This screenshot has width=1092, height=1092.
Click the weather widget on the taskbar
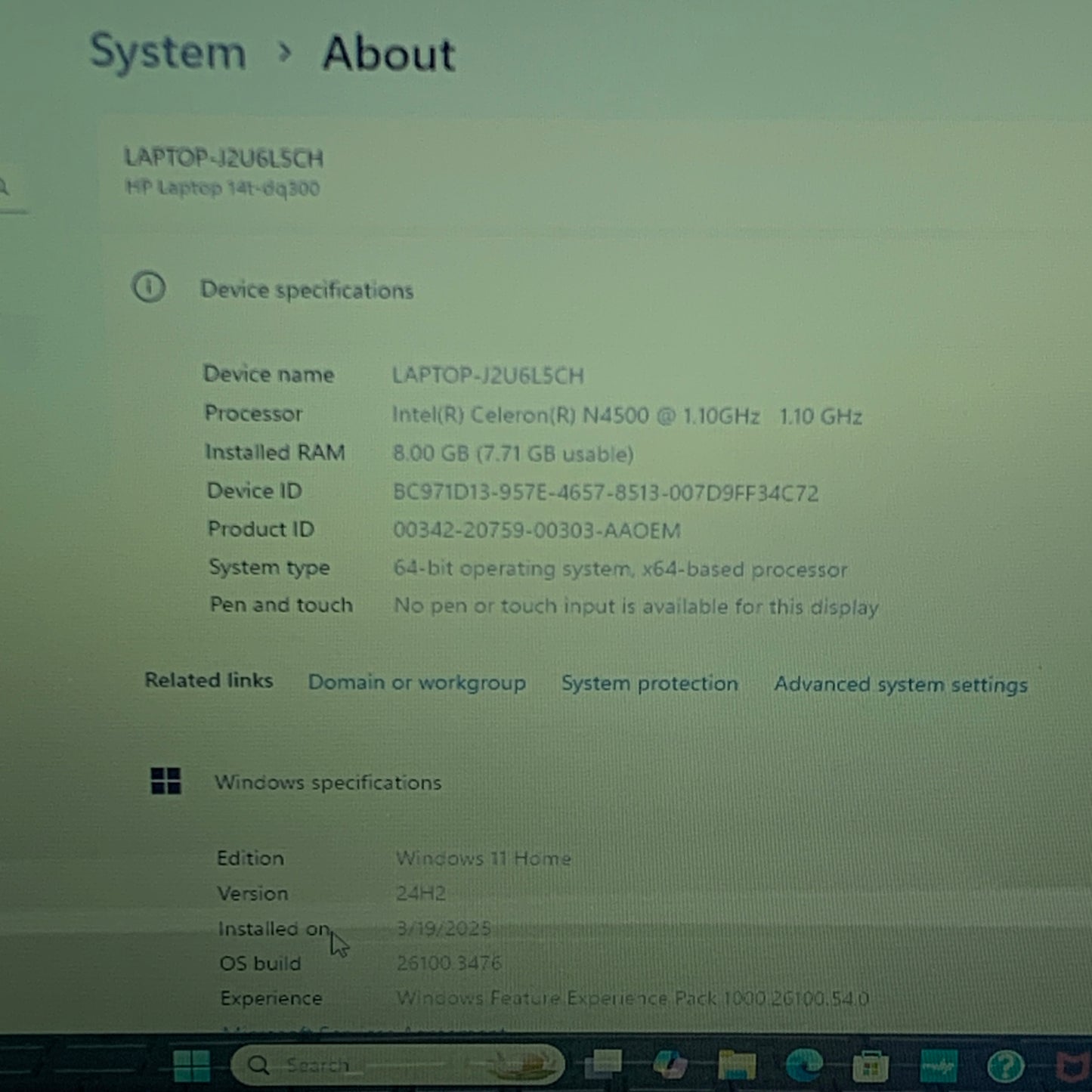pos(521,1064)
